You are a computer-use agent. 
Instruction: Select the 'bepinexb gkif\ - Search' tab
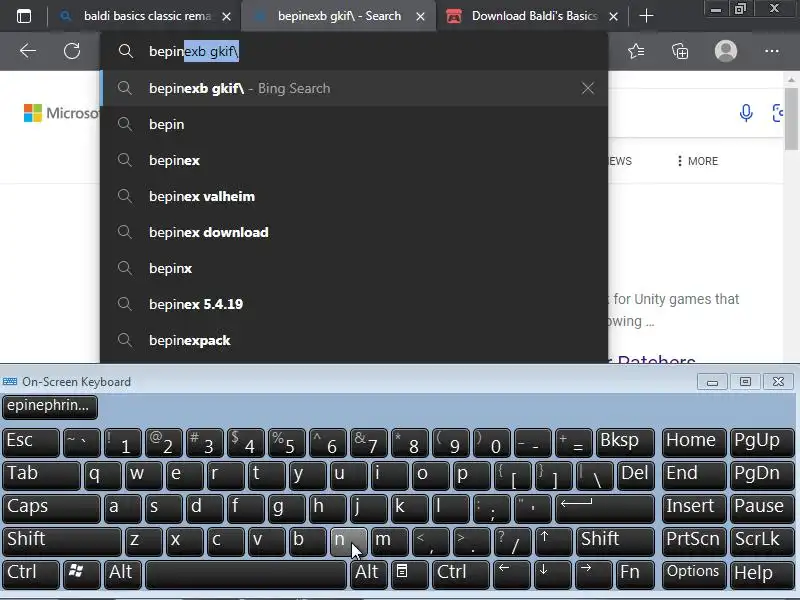click(x=339, y=16)
